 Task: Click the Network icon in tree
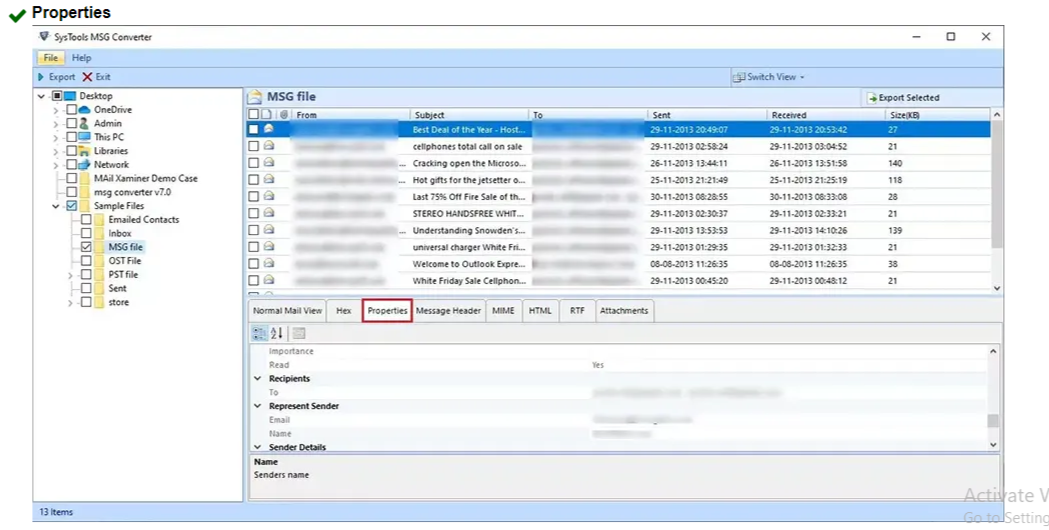[x=84, y=164]
